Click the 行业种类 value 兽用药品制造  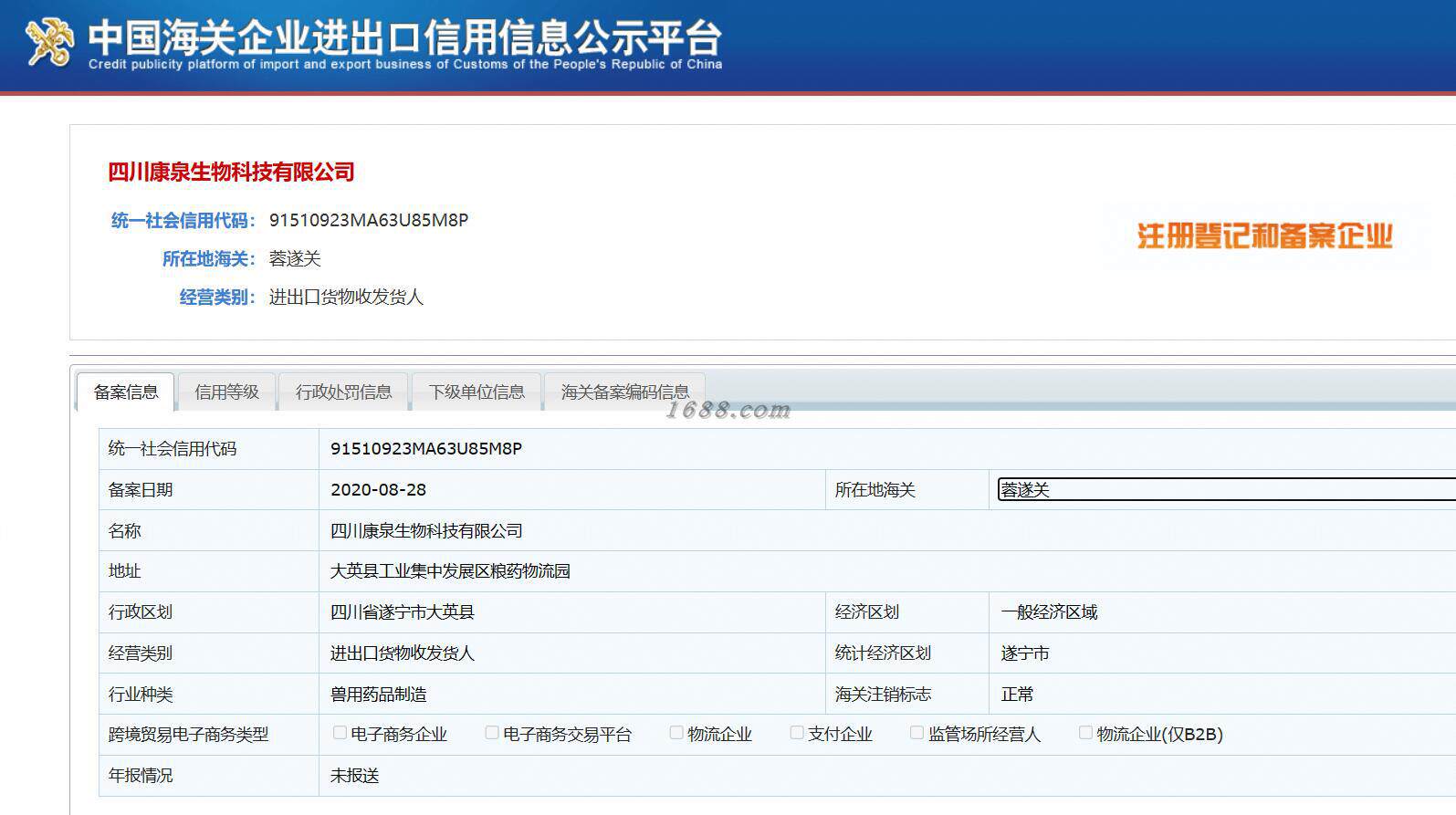pos(378,695)
